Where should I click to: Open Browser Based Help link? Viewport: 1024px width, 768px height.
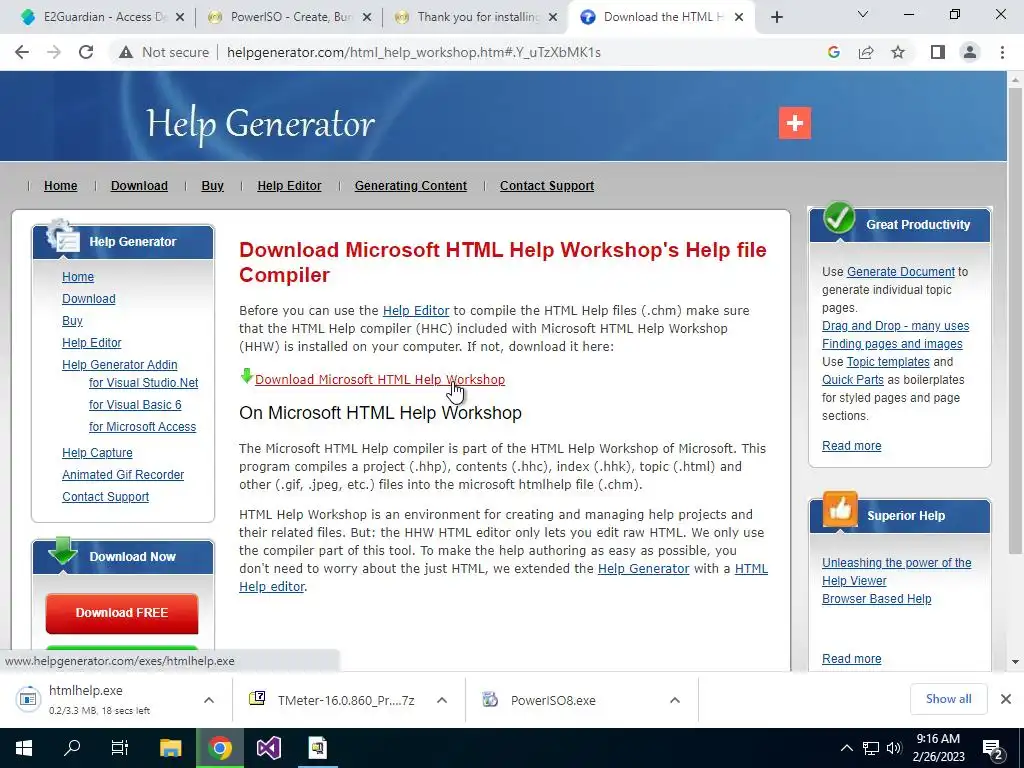876,599
